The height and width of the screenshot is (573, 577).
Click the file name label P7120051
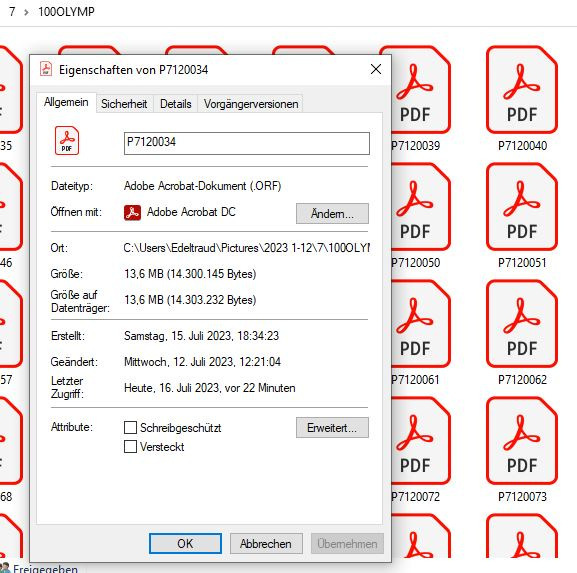pyautogui.click(x=522, y=263)
